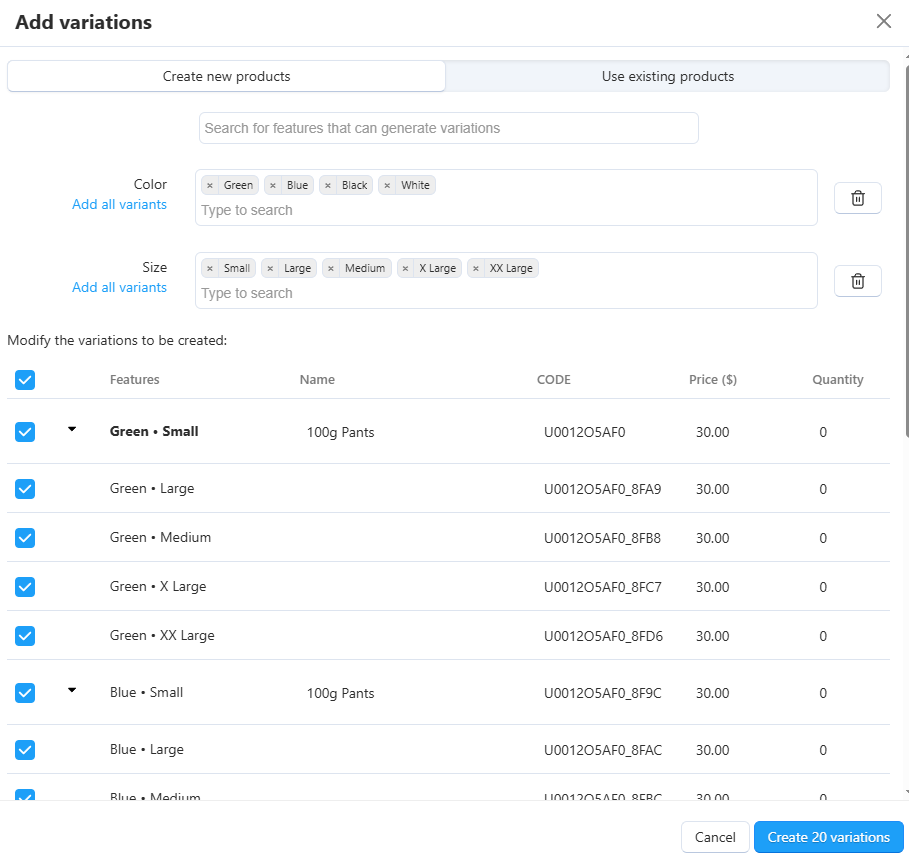Delete the Color feature with trash icon
This screenshot has width=909, height=868.
857,198
